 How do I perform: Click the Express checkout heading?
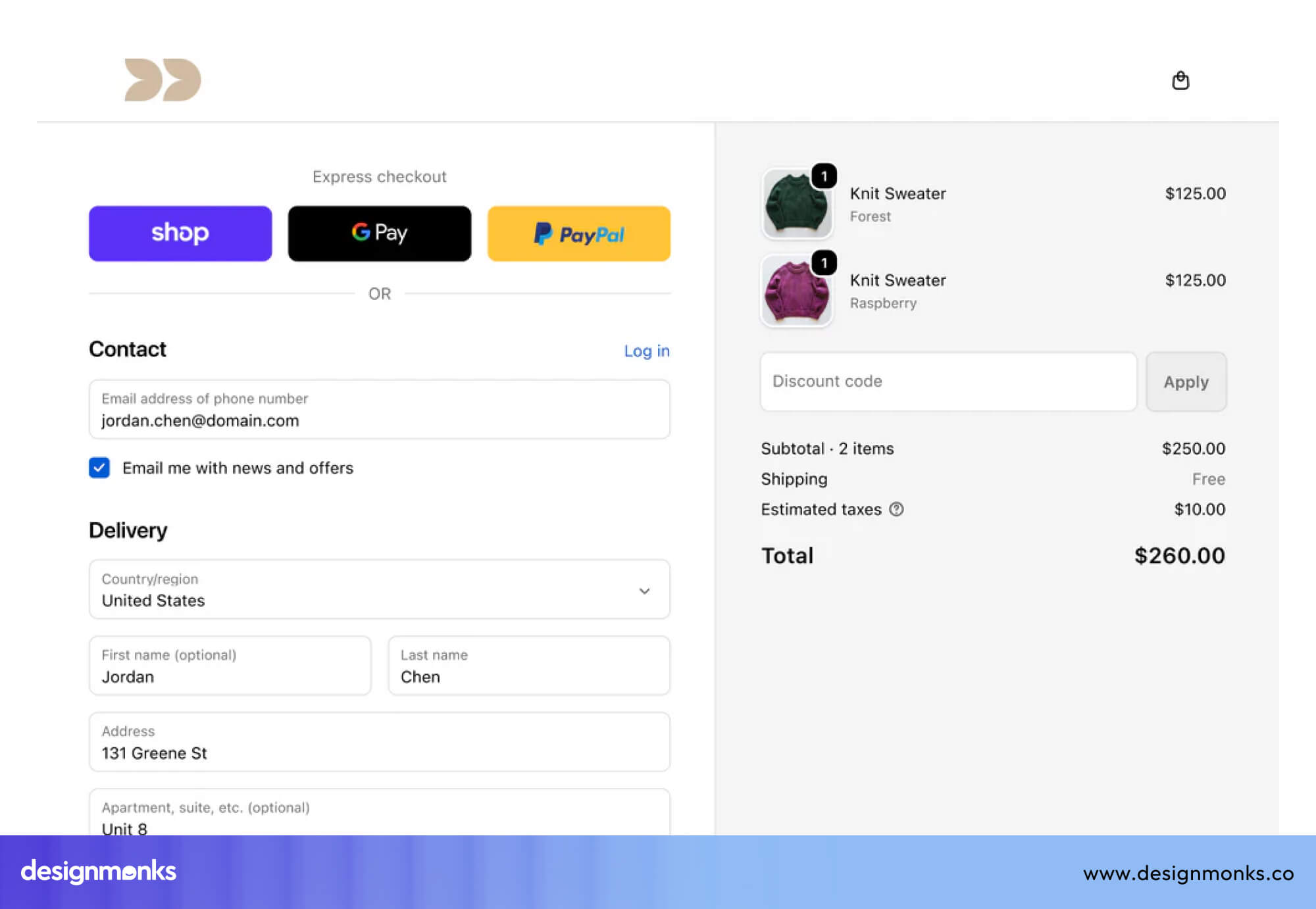(380, 176)
